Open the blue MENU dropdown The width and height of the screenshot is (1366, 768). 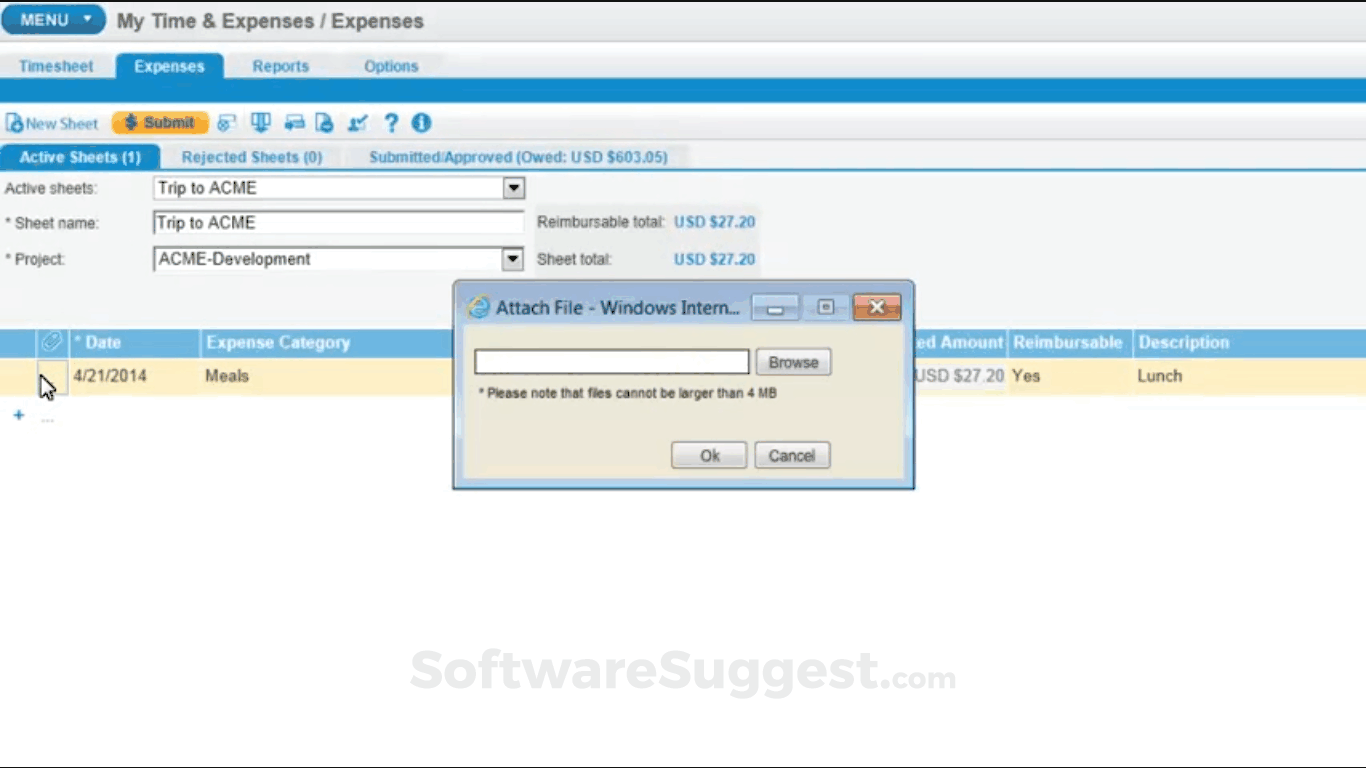pos(53,20)
